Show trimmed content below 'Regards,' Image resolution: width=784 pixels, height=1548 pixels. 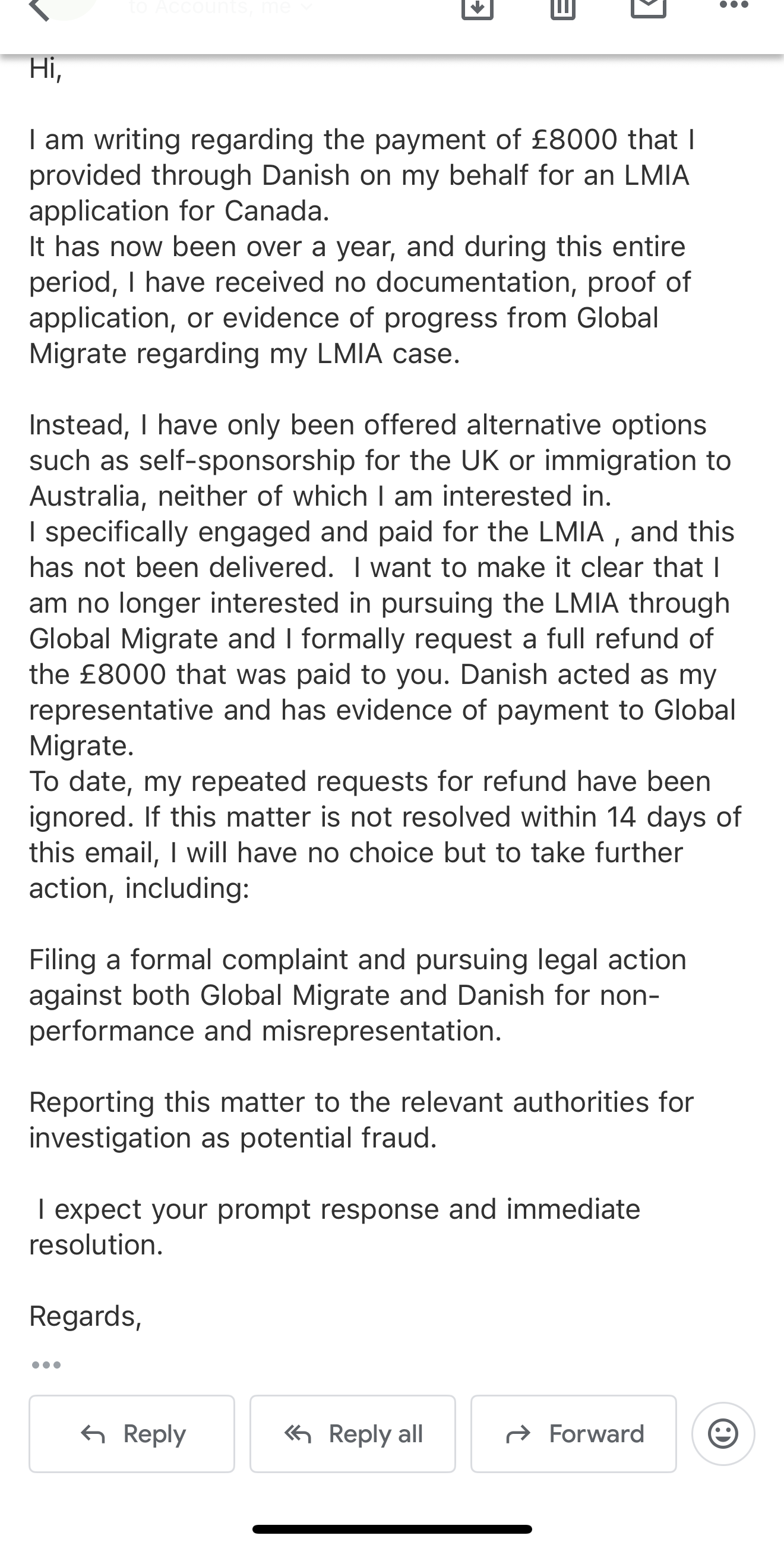coord(46,1365)
